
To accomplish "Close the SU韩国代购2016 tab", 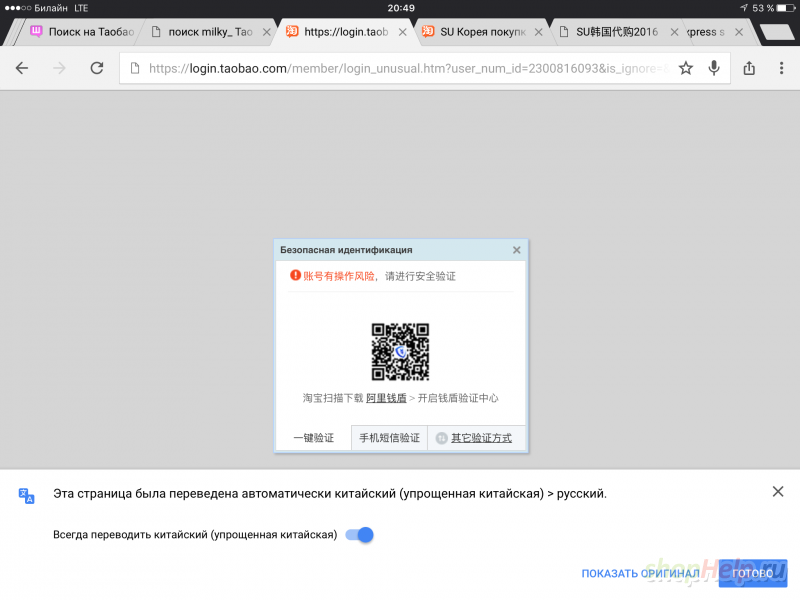I will (x=674, y=32).
